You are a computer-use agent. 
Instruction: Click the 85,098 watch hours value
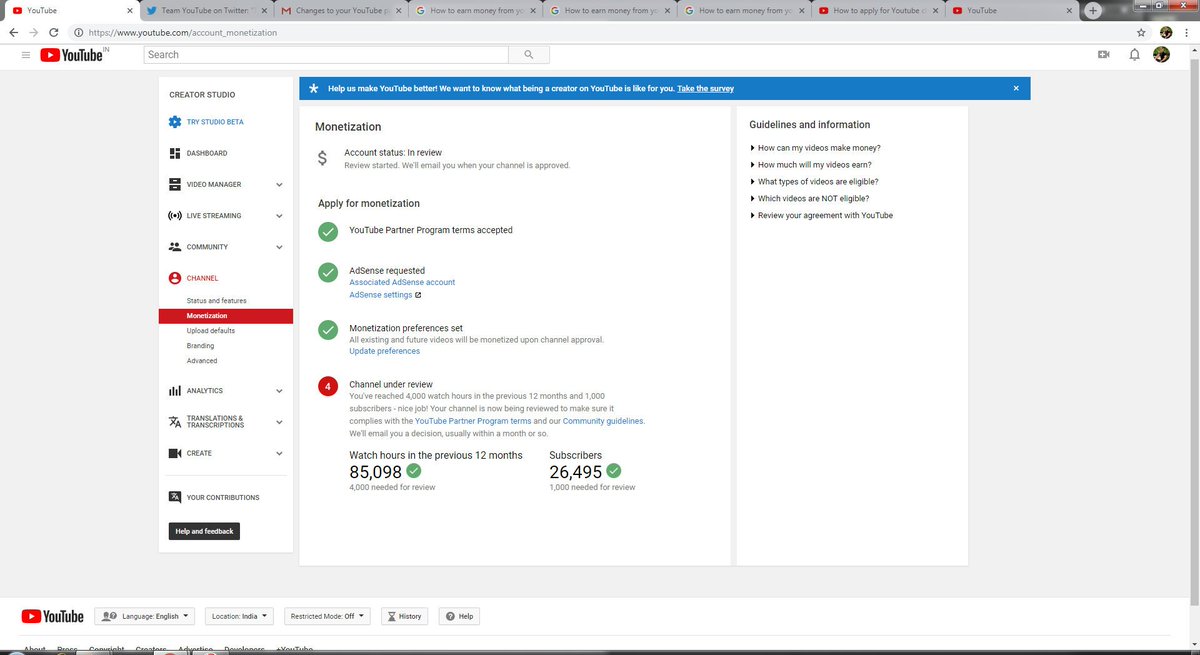(x=375, y=471)
